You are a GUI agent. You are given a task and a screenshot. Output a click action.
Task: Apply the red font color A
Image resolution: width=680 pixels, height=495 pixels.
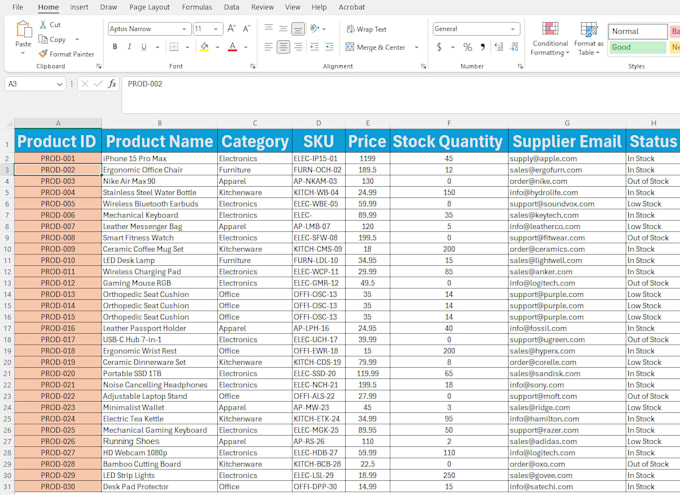(x=232, y=47)
